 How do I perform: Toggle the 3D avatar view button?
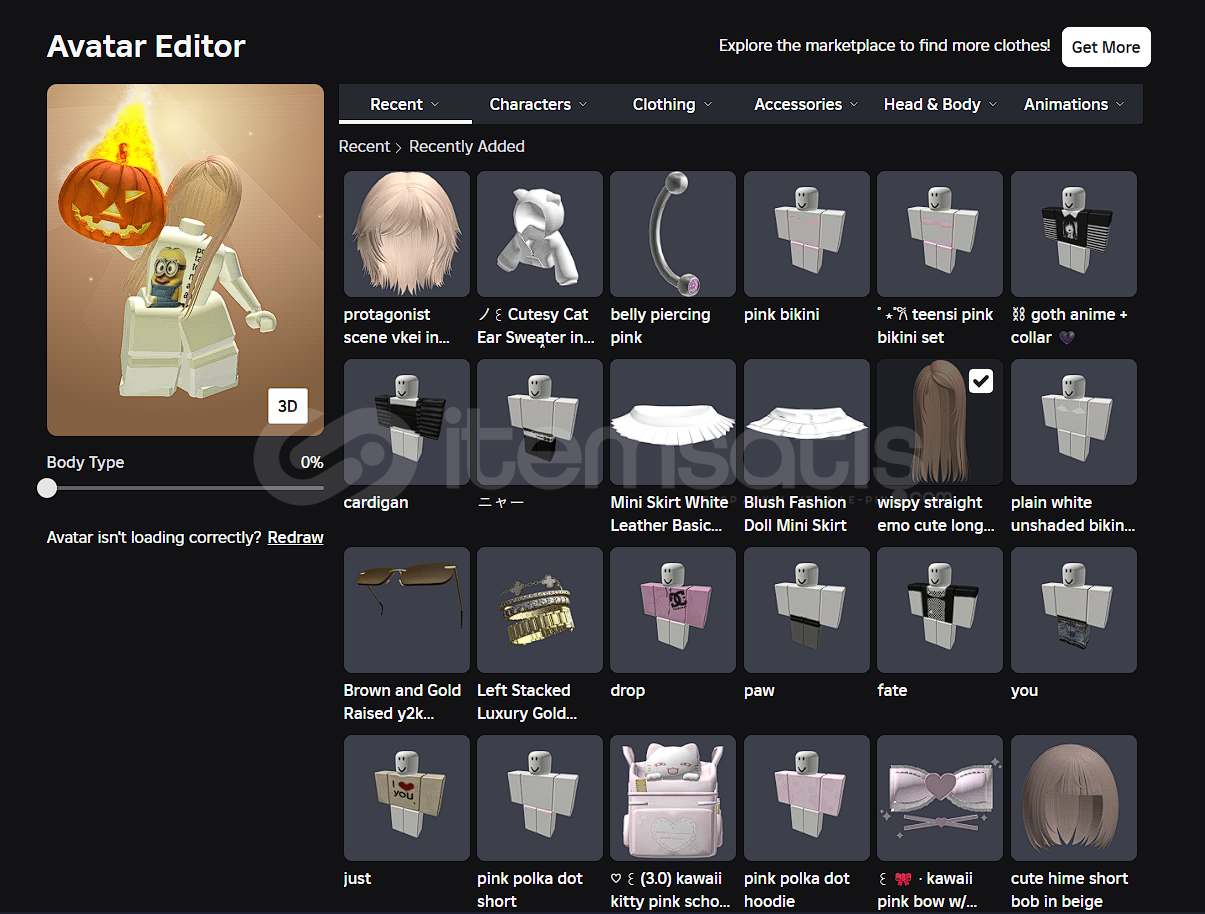coord(287,406)
